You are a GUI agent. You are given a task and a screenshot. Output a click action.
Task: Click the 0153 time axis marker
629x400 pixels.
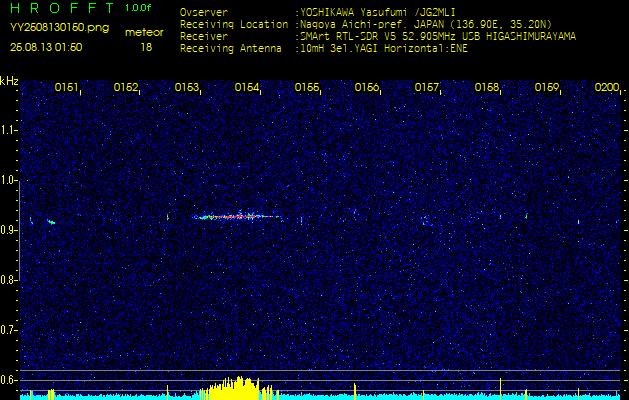pos(187,87)
